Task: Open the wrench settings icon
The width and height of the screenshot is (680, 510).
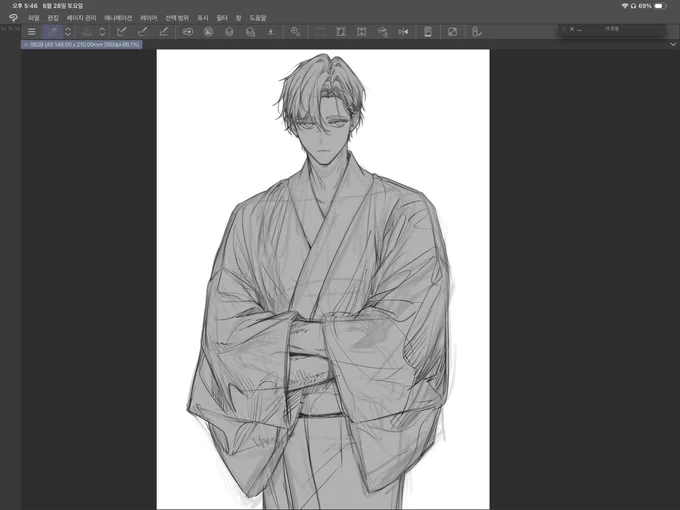Action: pos(295,32)
